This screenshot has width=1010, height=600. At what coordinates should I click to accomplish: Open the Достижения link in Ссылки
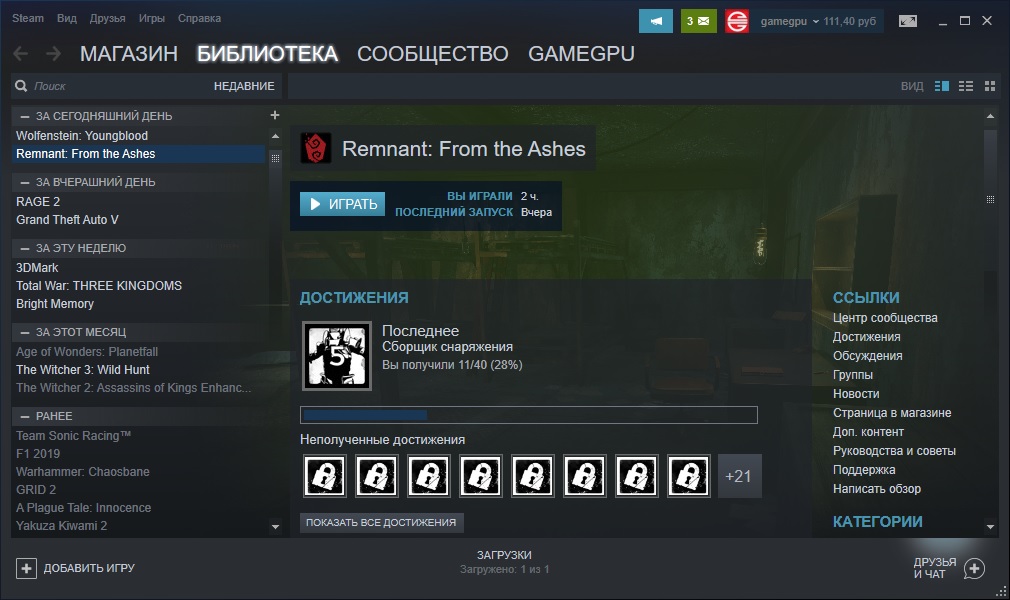866,337
